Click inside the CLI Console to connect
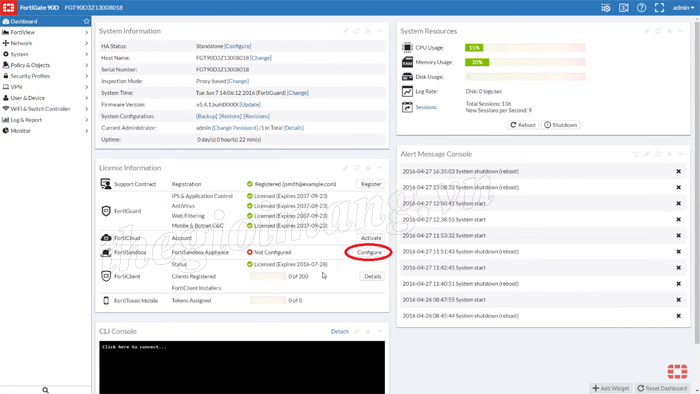The image size is (700, 394). [x=242, y=367]
